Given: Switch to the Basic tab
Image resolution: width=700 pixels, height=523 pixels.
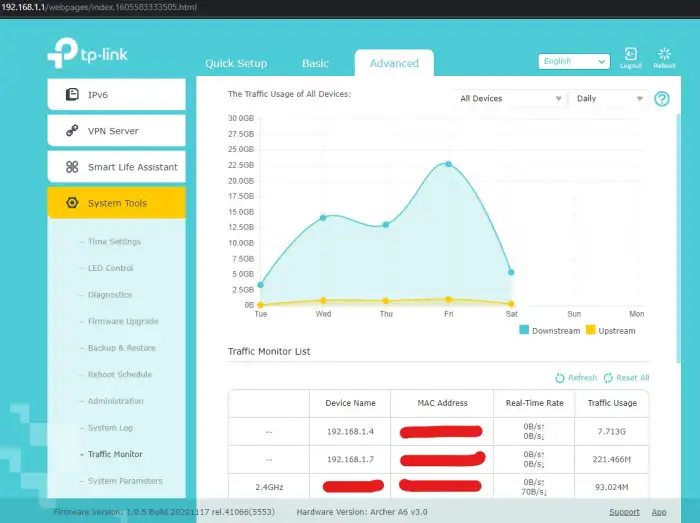Looking at the screenshot, I should pos(315,63).
